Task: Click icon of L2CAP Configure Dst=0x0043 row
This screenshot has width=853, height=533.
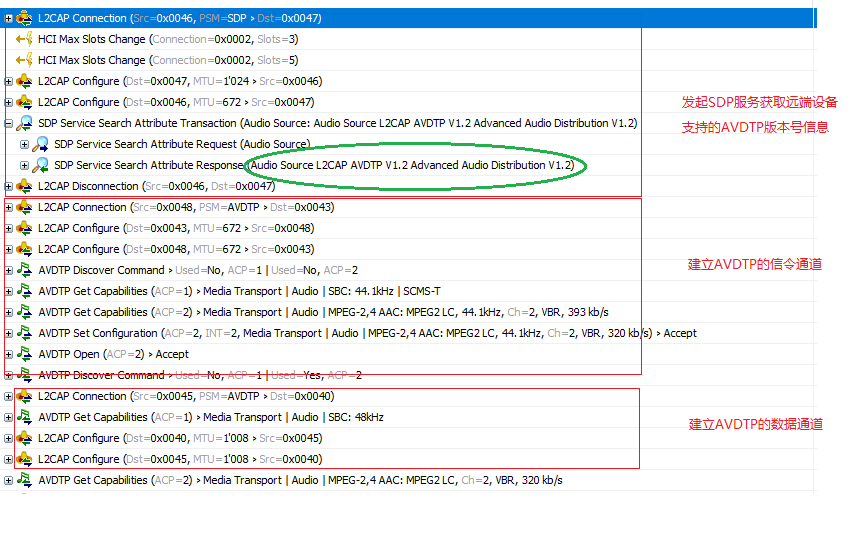Action: (x=24, y=228)
